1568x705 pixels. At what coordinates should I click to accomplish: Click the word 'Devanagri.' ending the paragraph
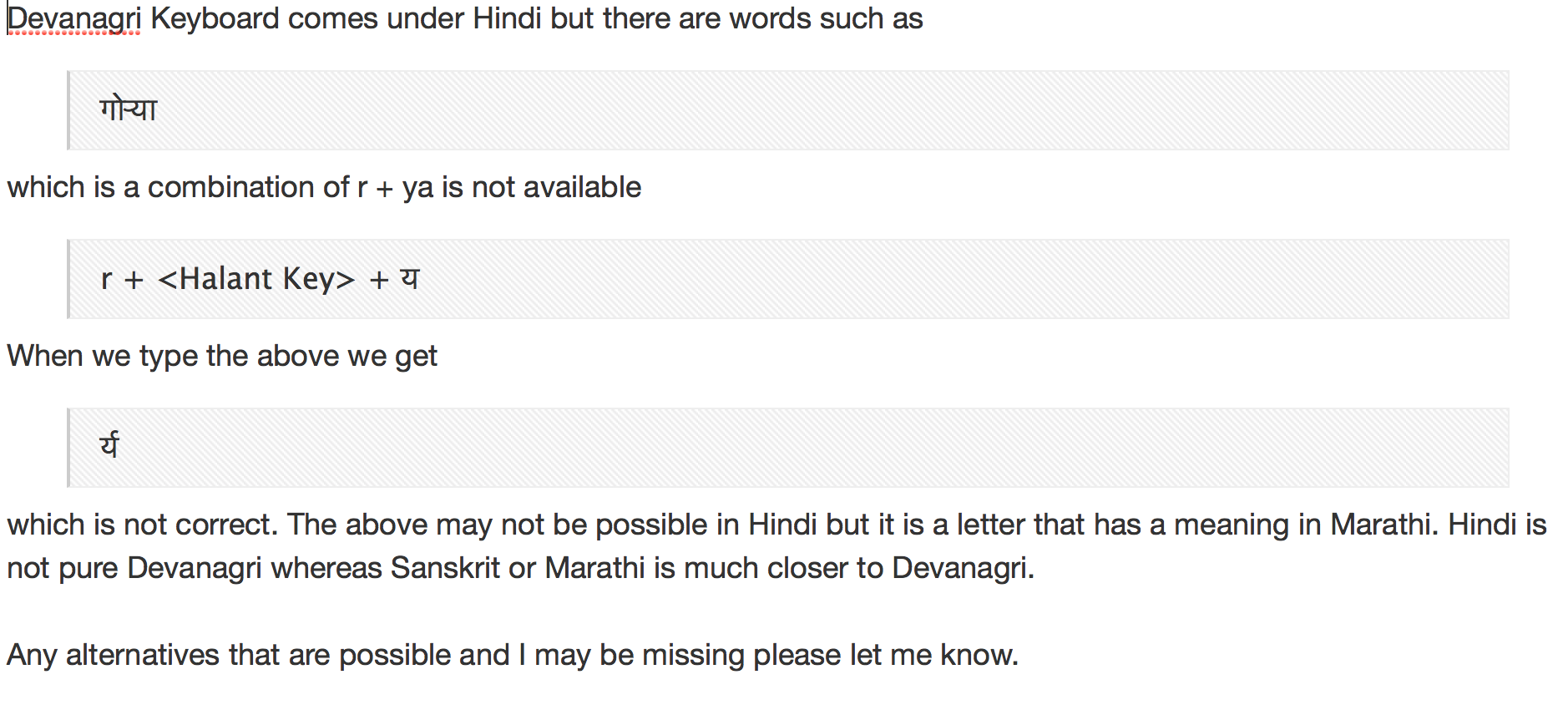(964, 568)
